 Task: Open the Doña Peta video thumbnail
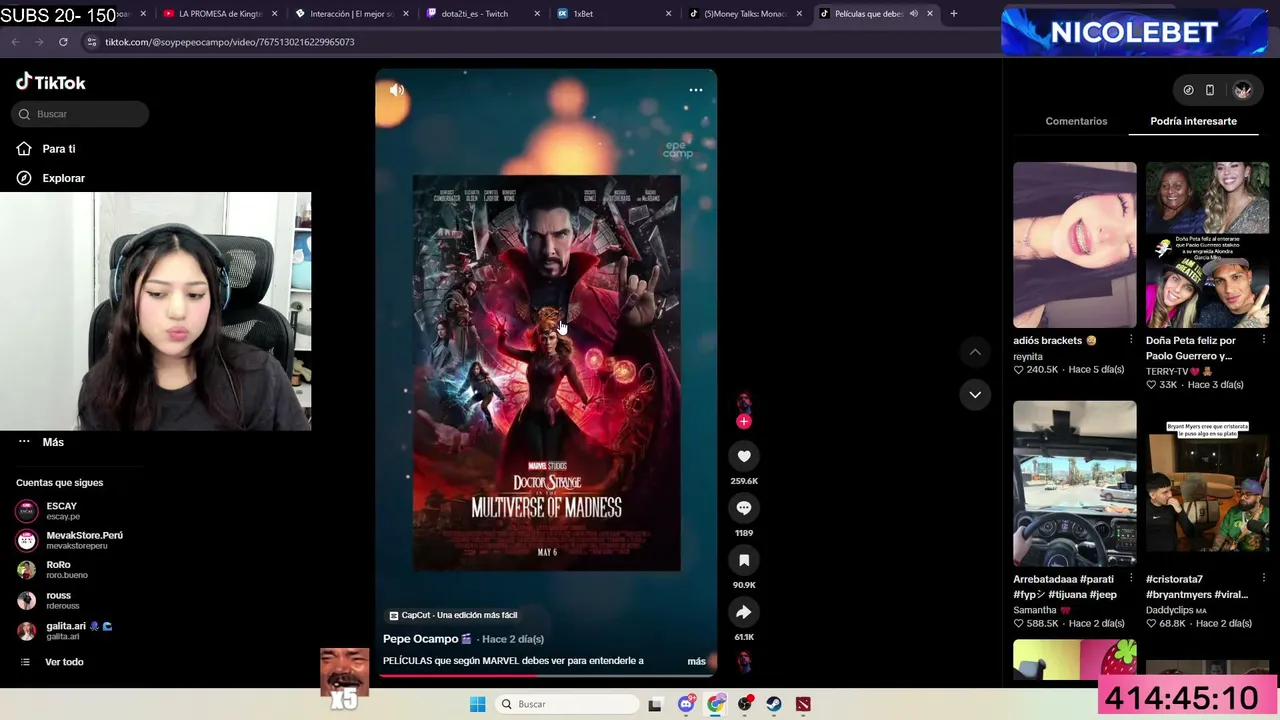pos(1207,245)
